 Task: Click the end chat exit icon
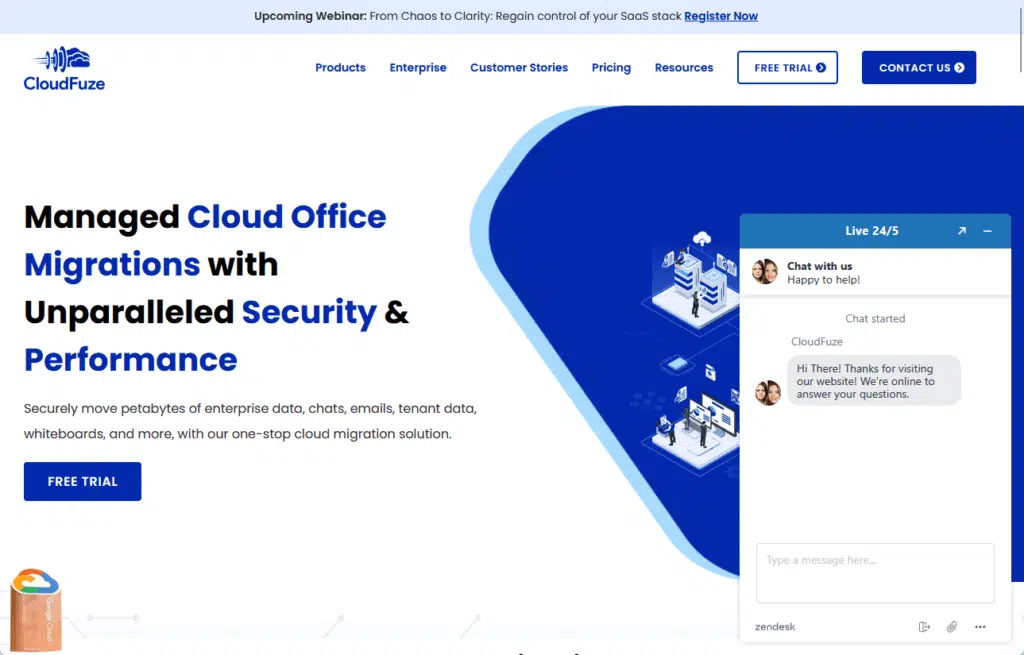click(x=923, y=627)
